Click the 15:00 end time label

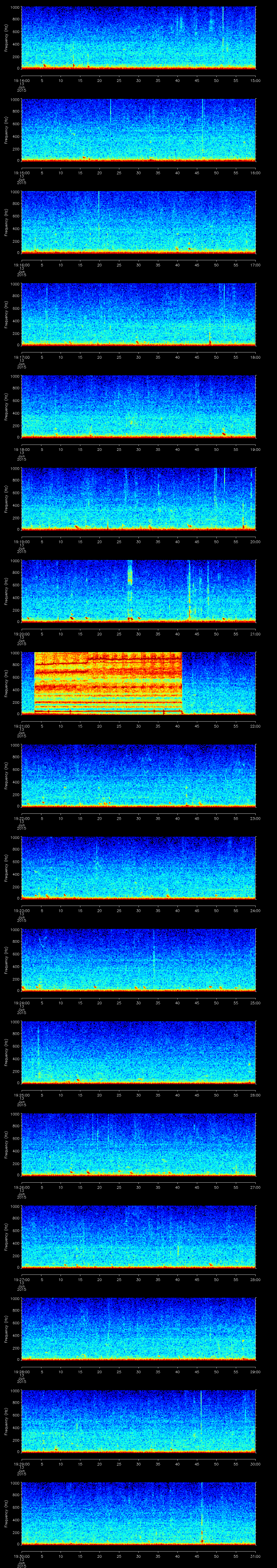click(255, 80)
